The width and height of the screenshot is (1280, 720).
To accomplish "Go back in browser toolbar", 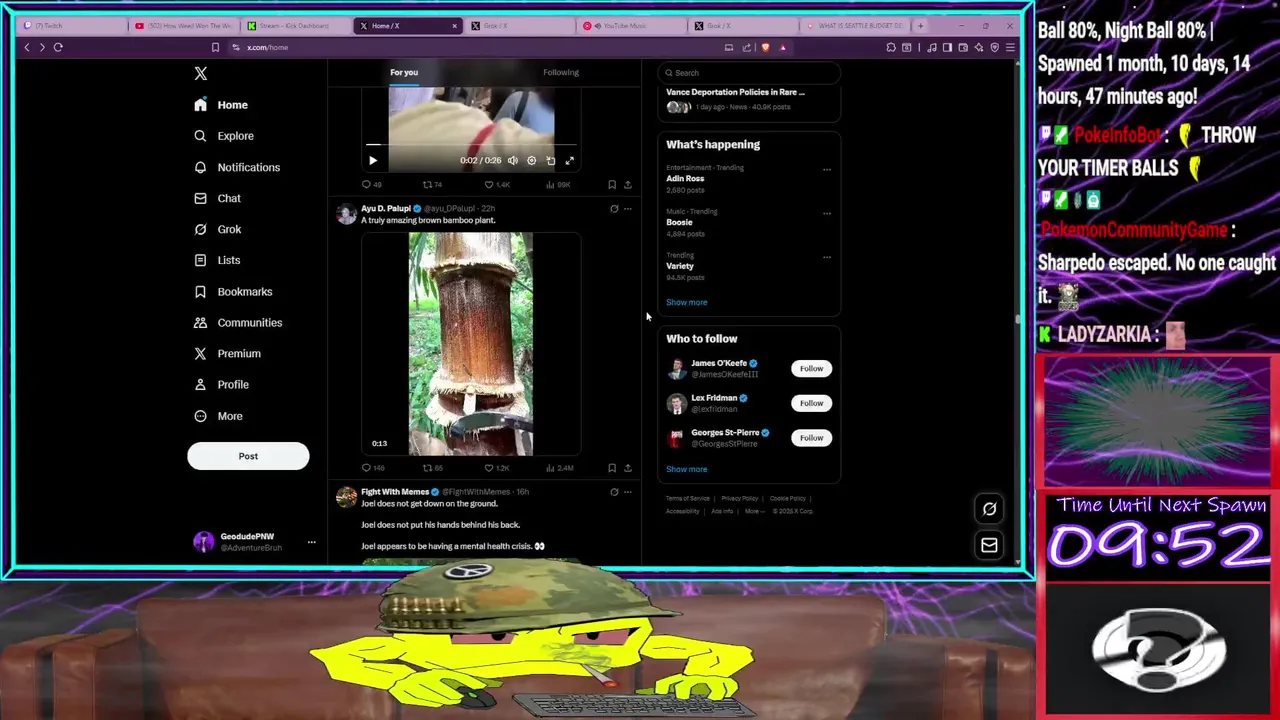I will (27, 47).
